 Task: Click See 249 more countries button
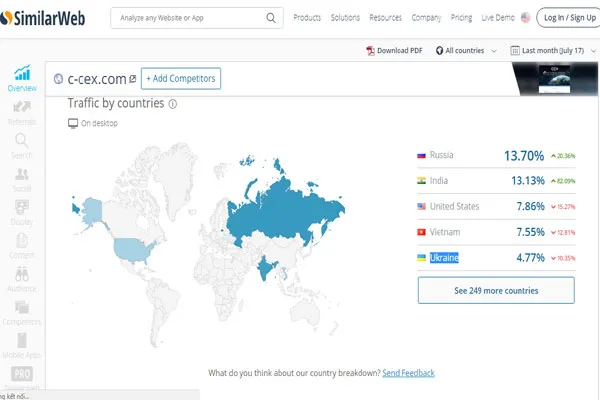[x=496, y=291]
